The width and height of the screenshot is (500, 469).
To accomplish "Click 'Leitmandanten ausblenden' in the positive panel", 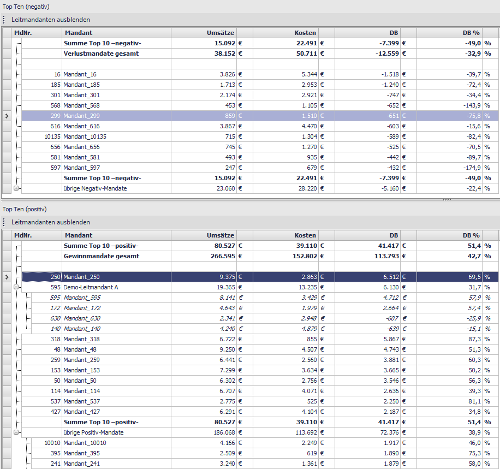I will coord(51,222).
